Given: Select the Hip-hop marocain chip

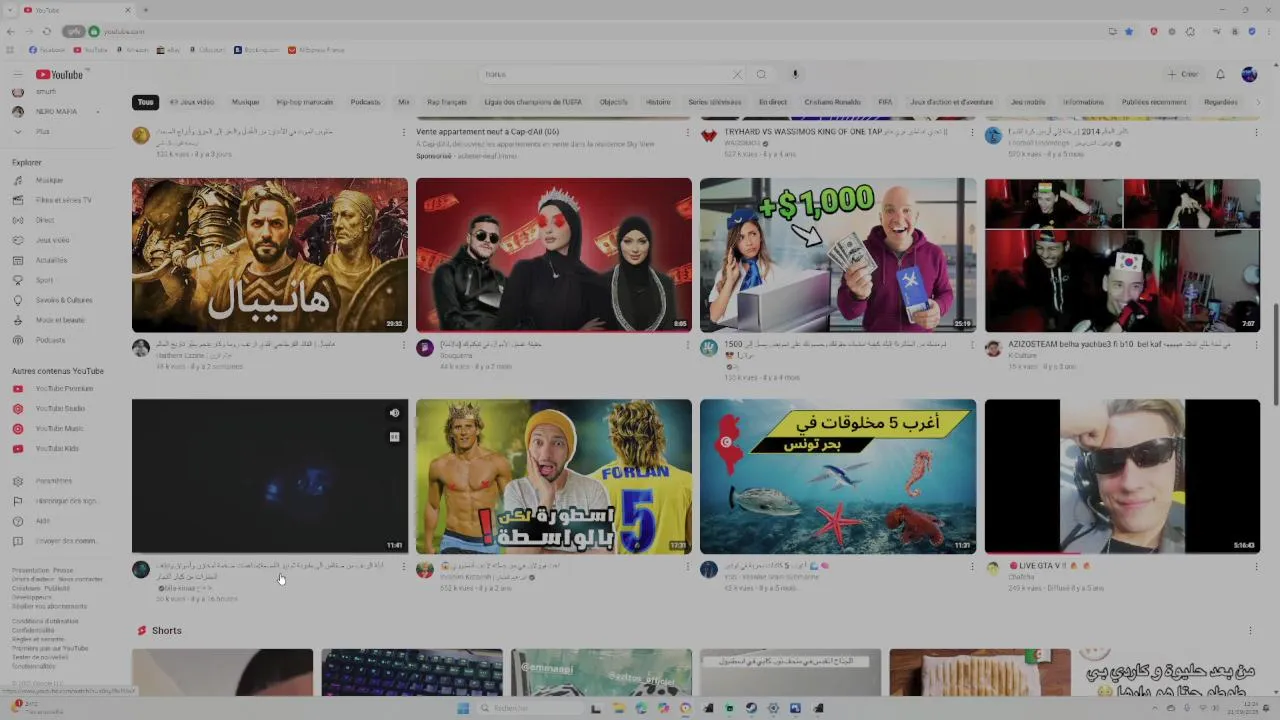Looking at the screenshot, I should 305,102.
